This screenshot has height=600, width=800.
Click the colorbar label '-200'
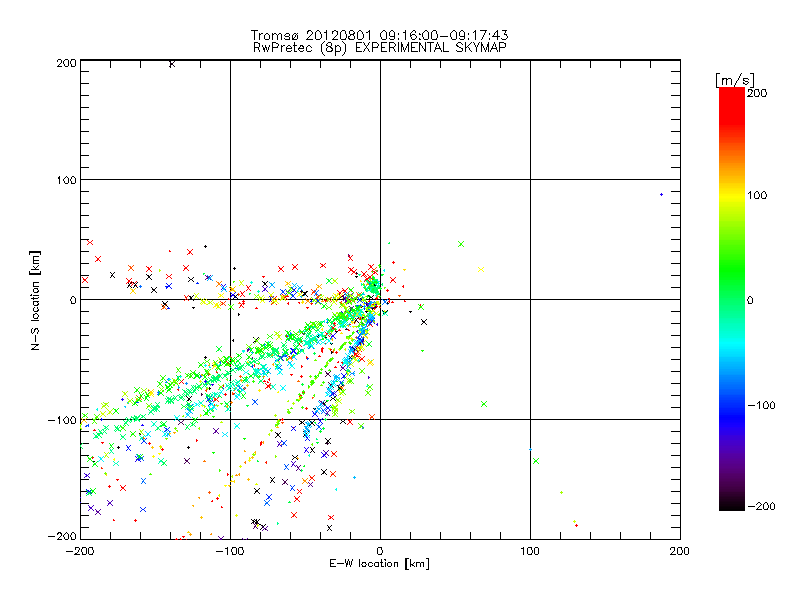[761, 506]
